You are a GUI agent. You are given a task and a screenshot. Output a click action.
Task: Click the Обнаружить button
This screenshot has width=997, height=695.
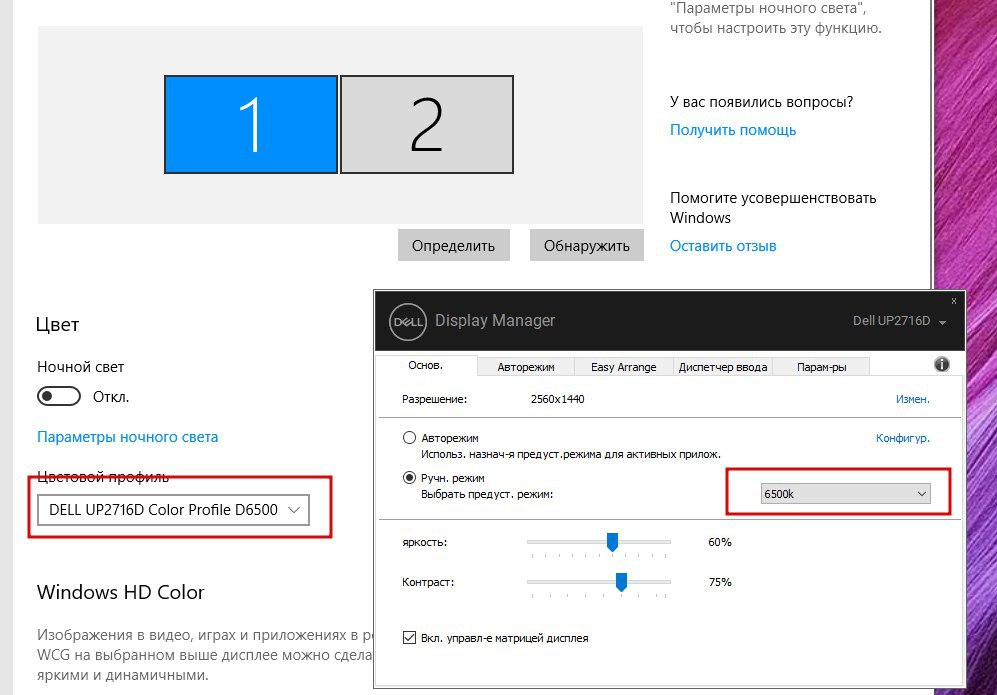[587, 245]
